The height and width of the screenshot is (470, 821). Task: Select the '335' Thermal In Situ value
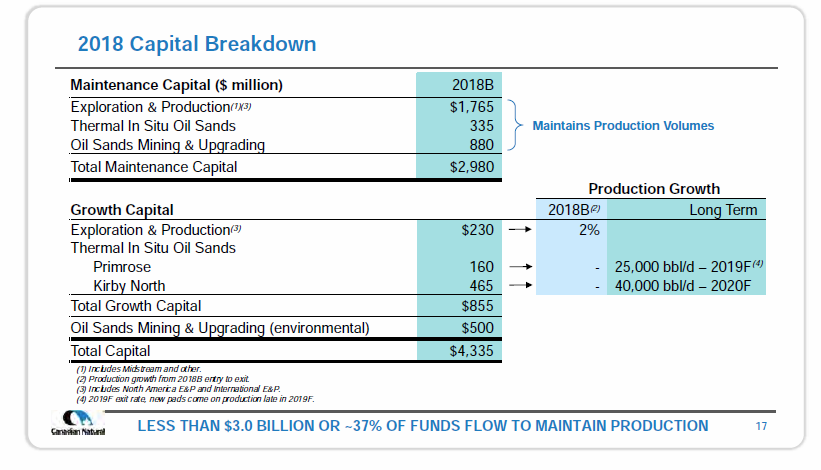click(481, 126)
